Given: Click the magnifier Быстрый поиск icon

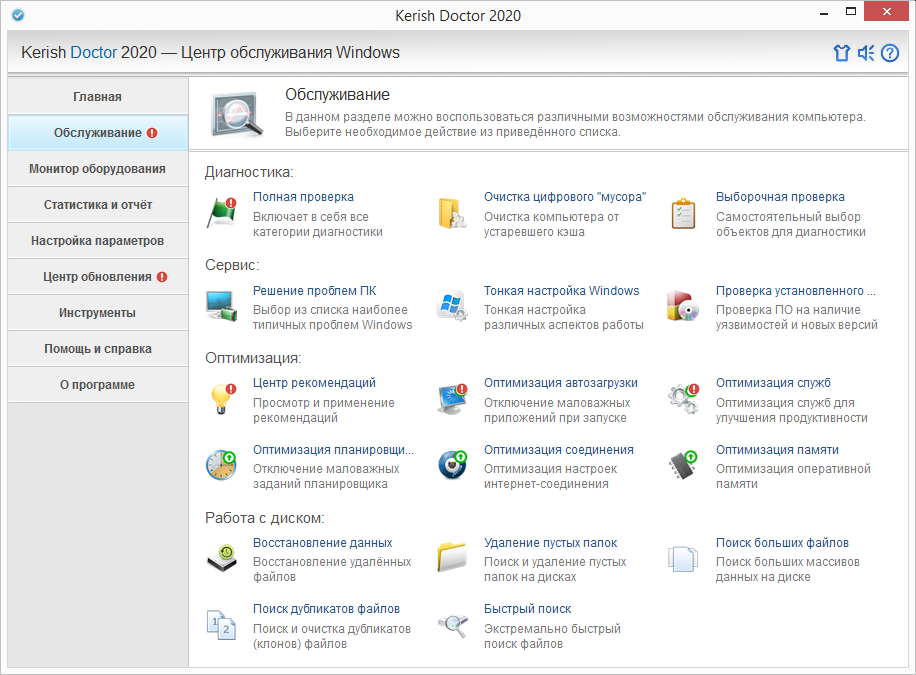Looking at the screenshot, I should [453, 625].
